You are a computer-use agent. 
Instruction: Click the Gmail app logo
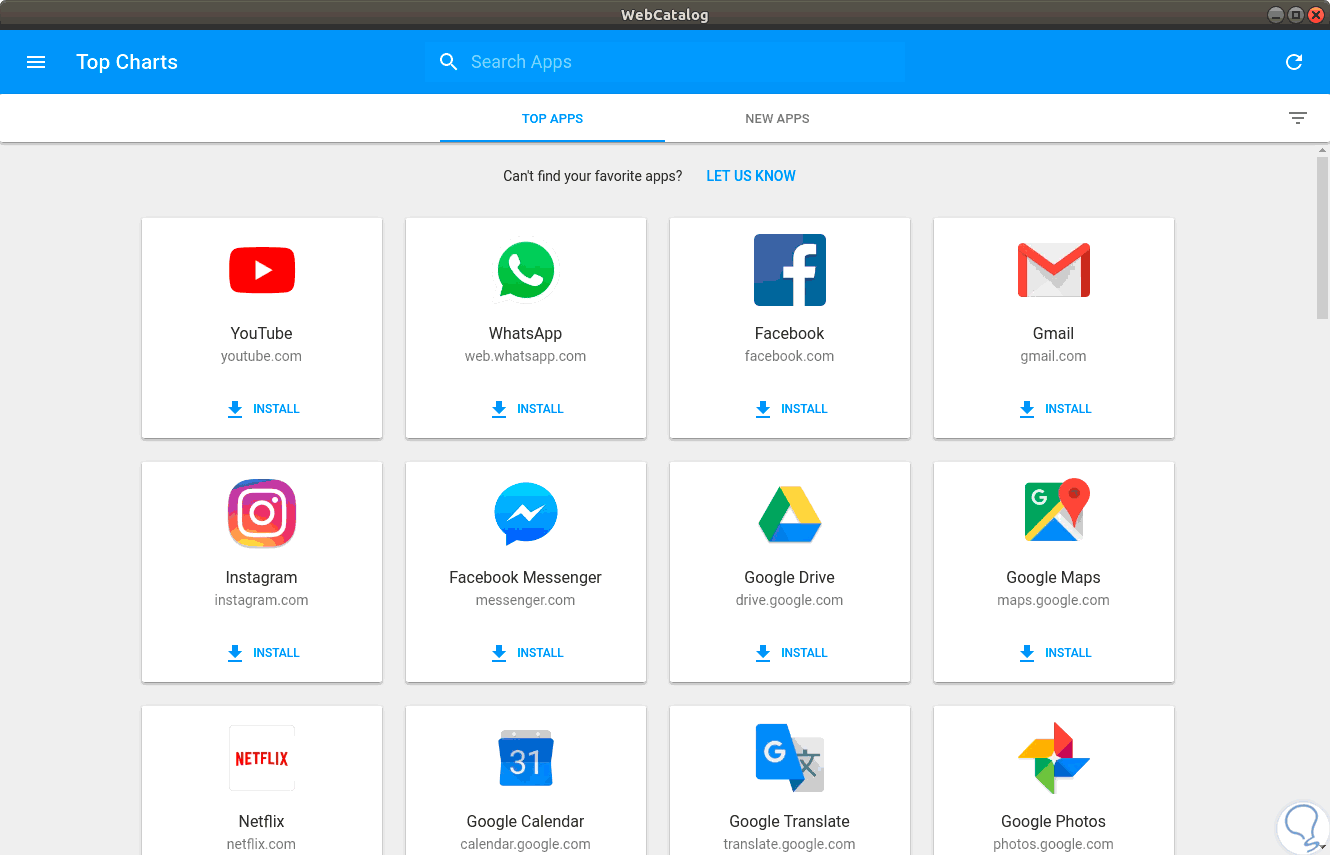coord(1054,270)
